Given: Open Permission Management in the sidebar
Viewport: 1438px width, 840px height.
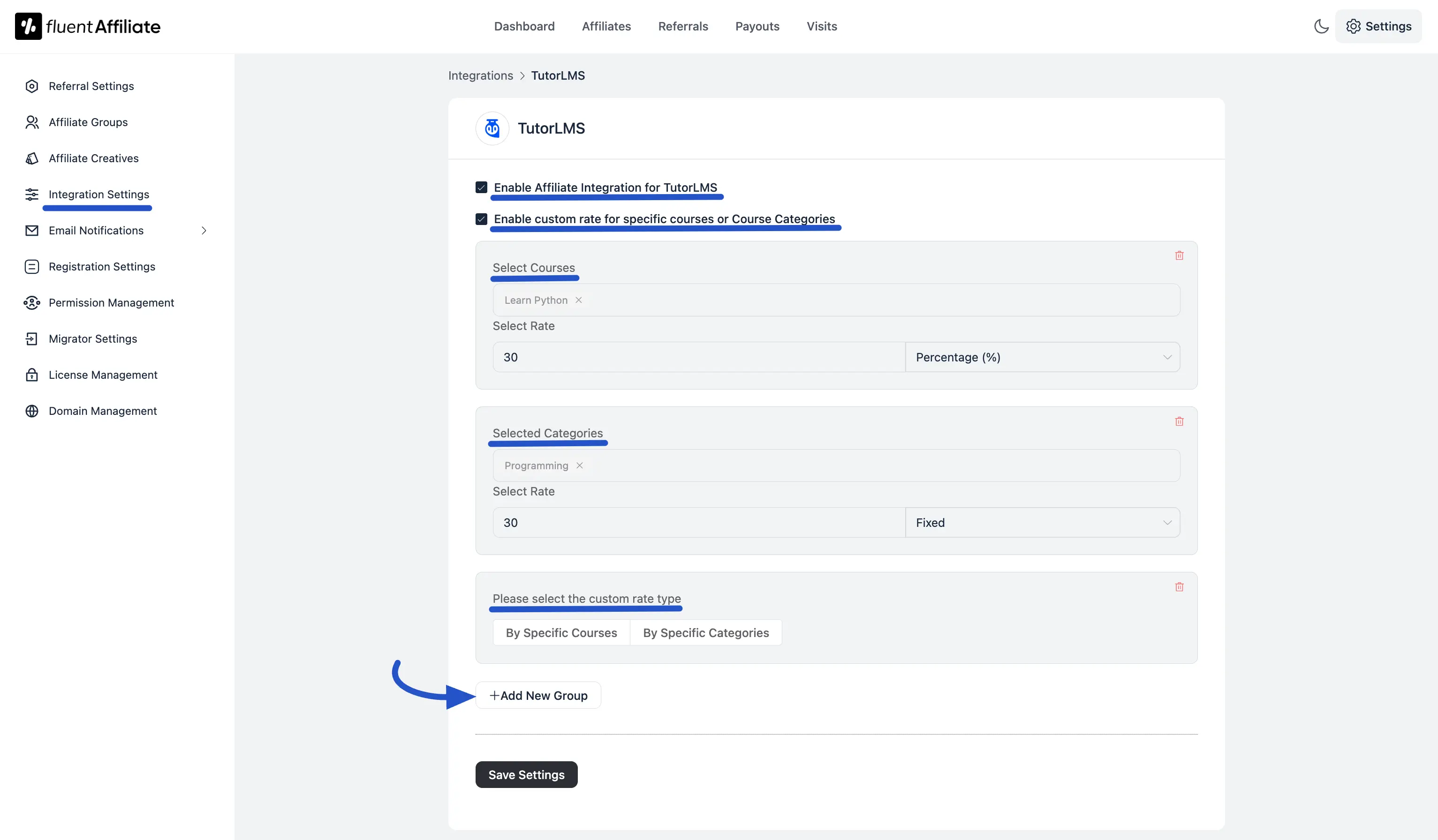Looking at the screenshot, I should (x=111, y=302).
